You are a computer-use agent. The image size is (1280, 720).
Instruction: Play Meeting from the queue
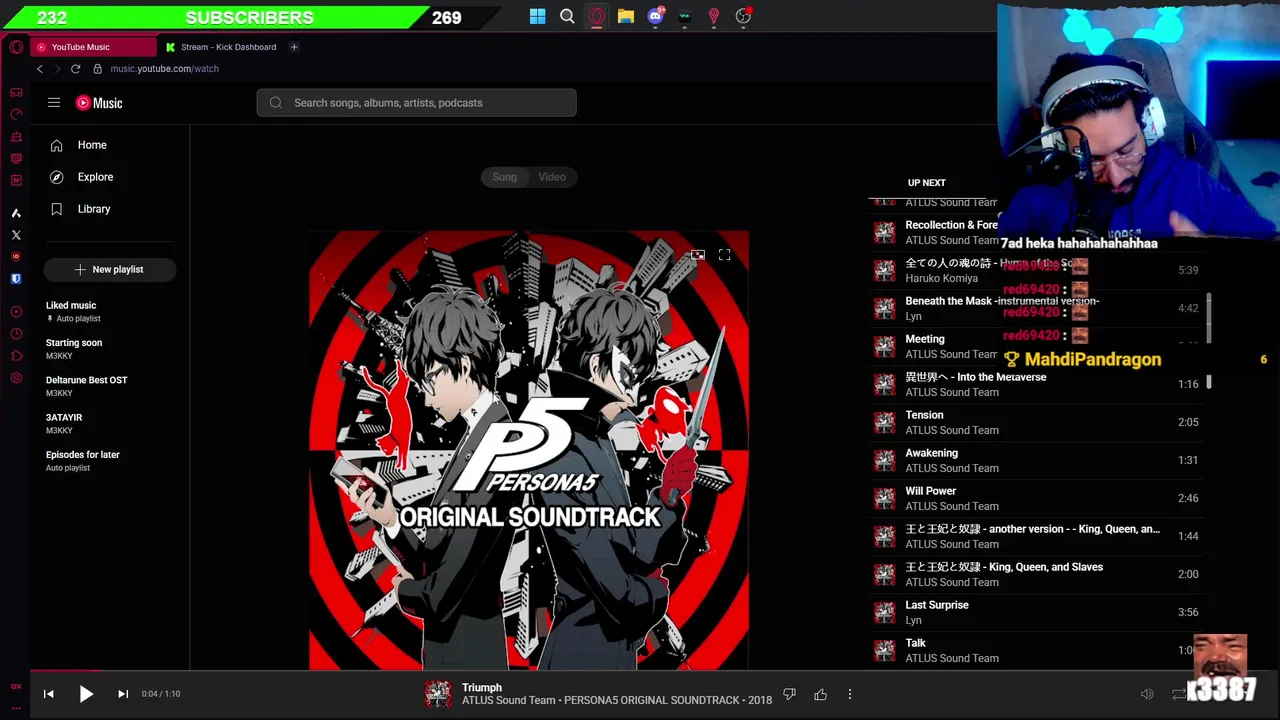click(1038, 346)
